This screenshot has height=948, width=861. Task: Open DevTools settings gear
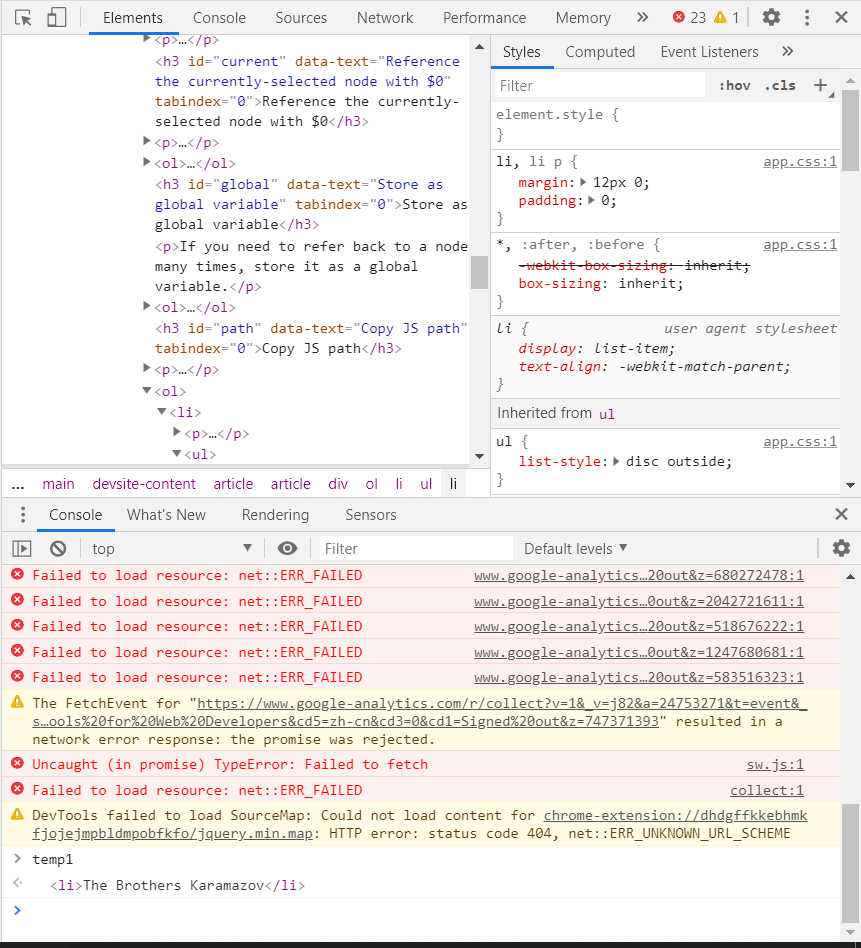(x=771, y=18)
